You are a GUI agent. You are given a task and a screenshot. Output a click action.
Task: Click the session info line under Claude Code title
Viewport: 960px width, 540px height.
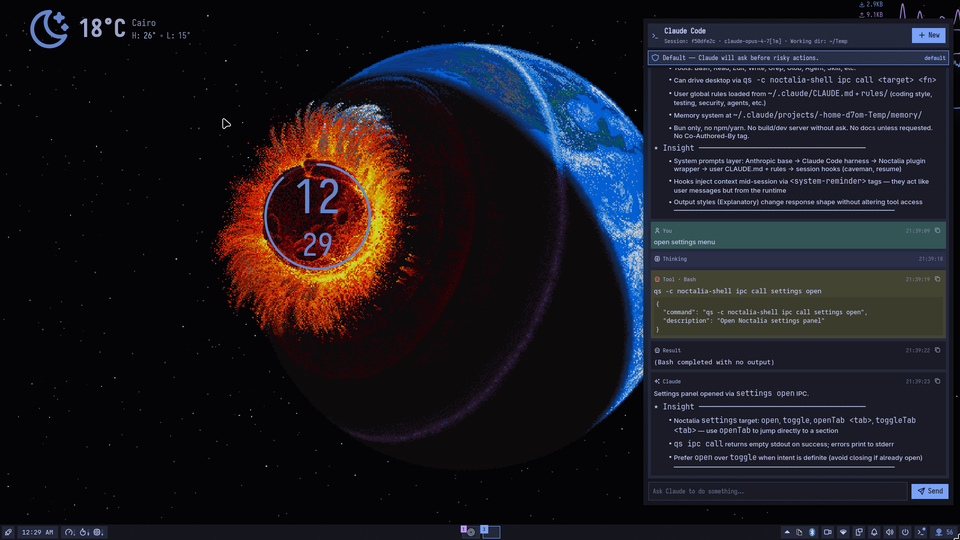pyautogui.click(x=756, y=42)
